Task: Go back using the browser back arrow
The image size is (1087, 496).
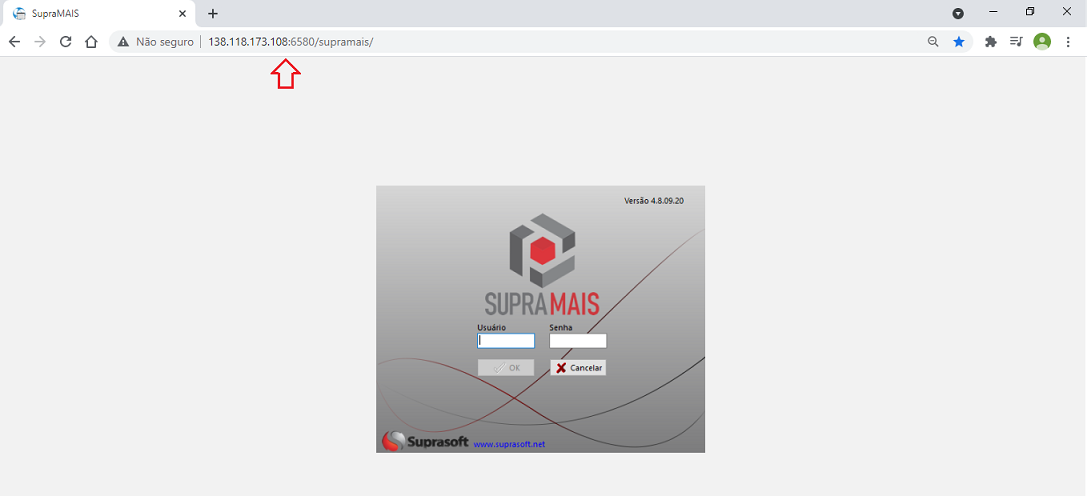Action: pyautogui.click(x=15, y=42)
